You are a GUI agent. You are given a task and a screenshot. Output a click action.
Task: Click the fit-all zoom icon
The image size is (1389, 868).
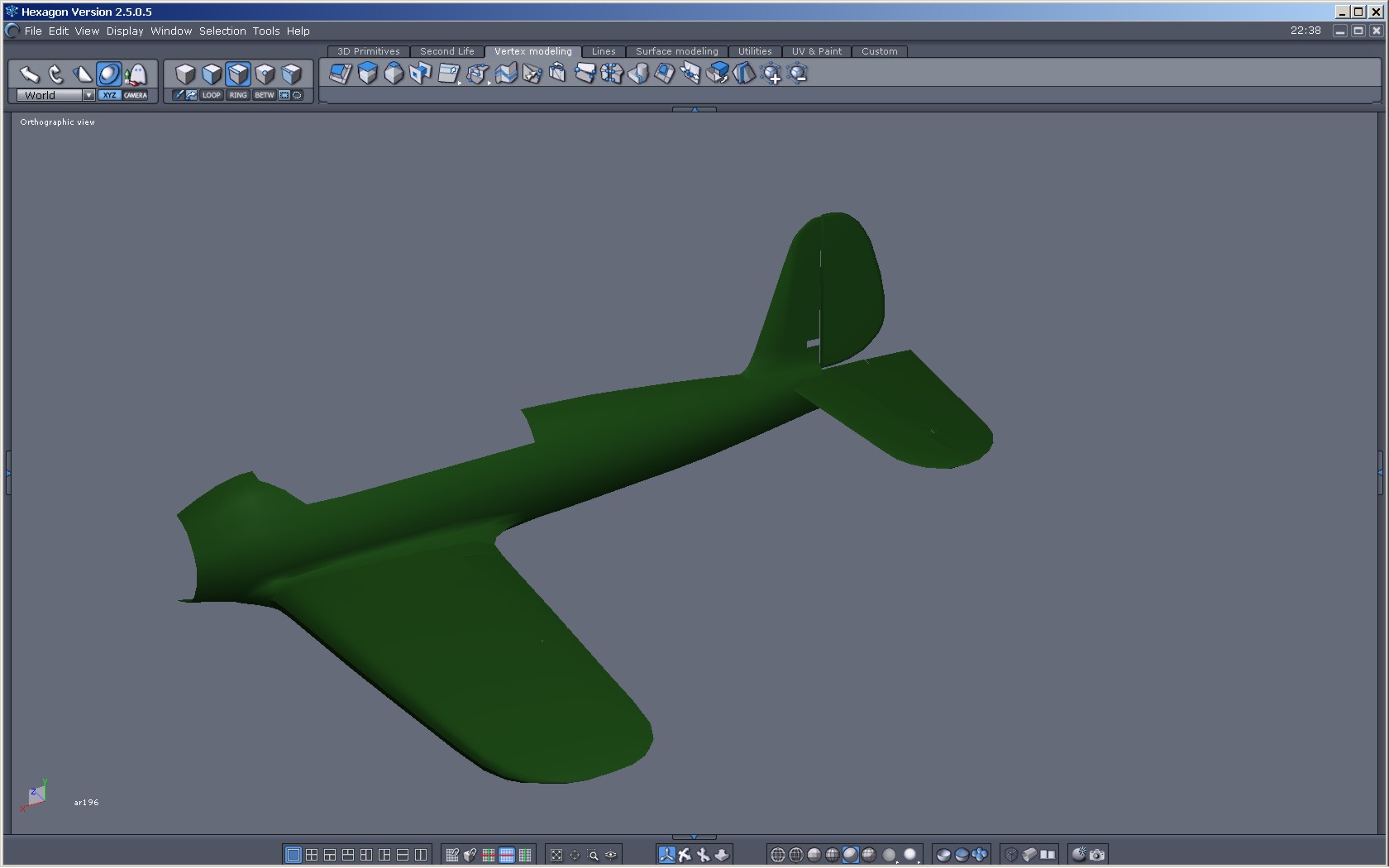click(x=556, y=855)
